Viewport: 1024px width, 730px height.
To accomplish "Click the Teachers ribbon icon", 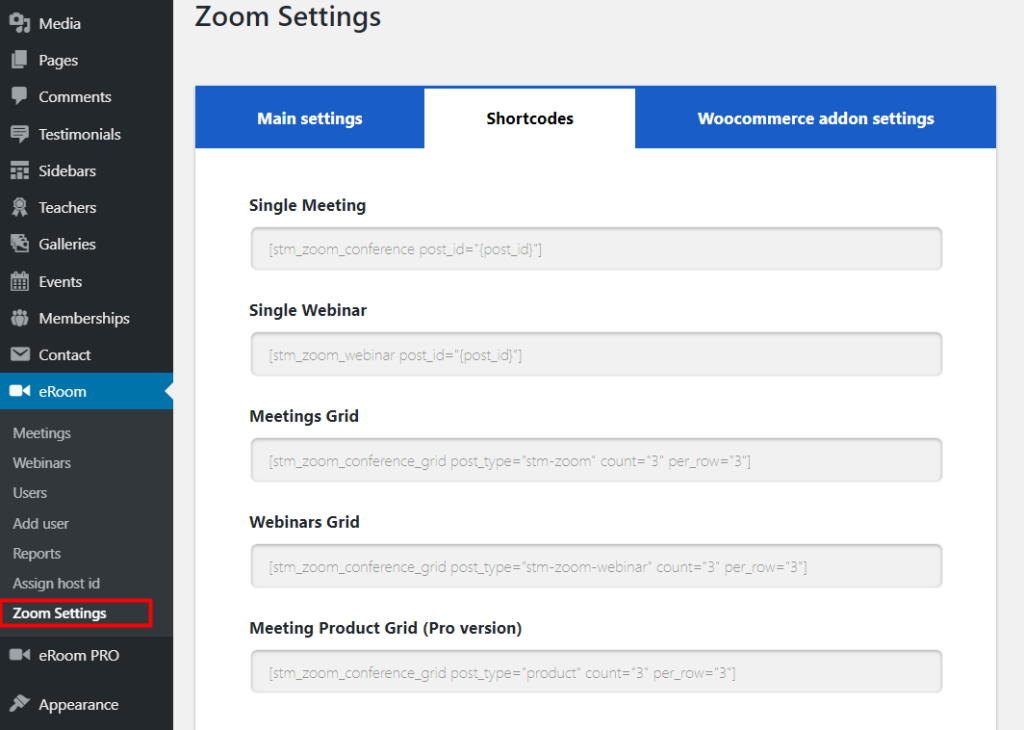I will pos(19,208).
